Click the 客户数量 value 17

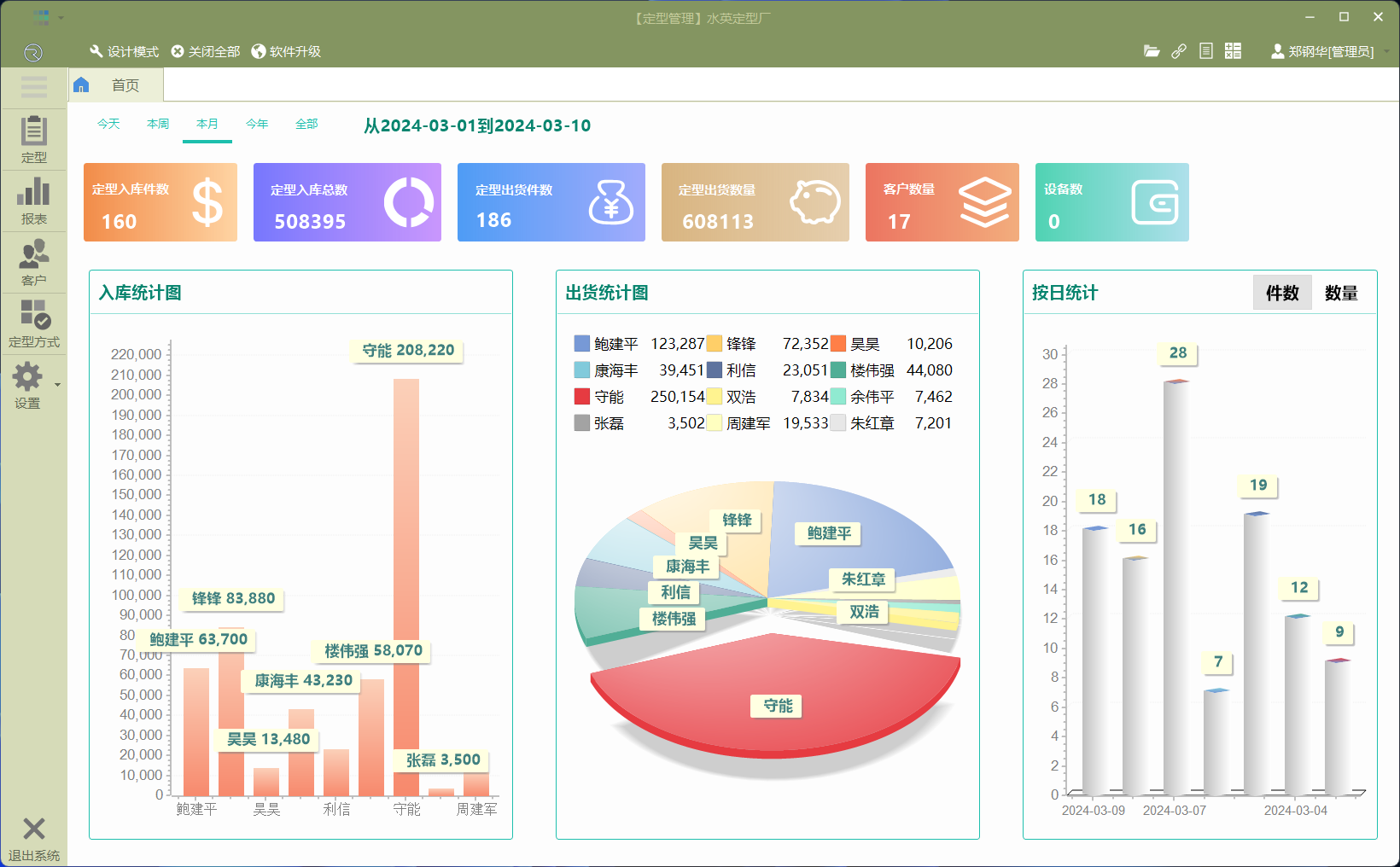[x=899, y=222]
